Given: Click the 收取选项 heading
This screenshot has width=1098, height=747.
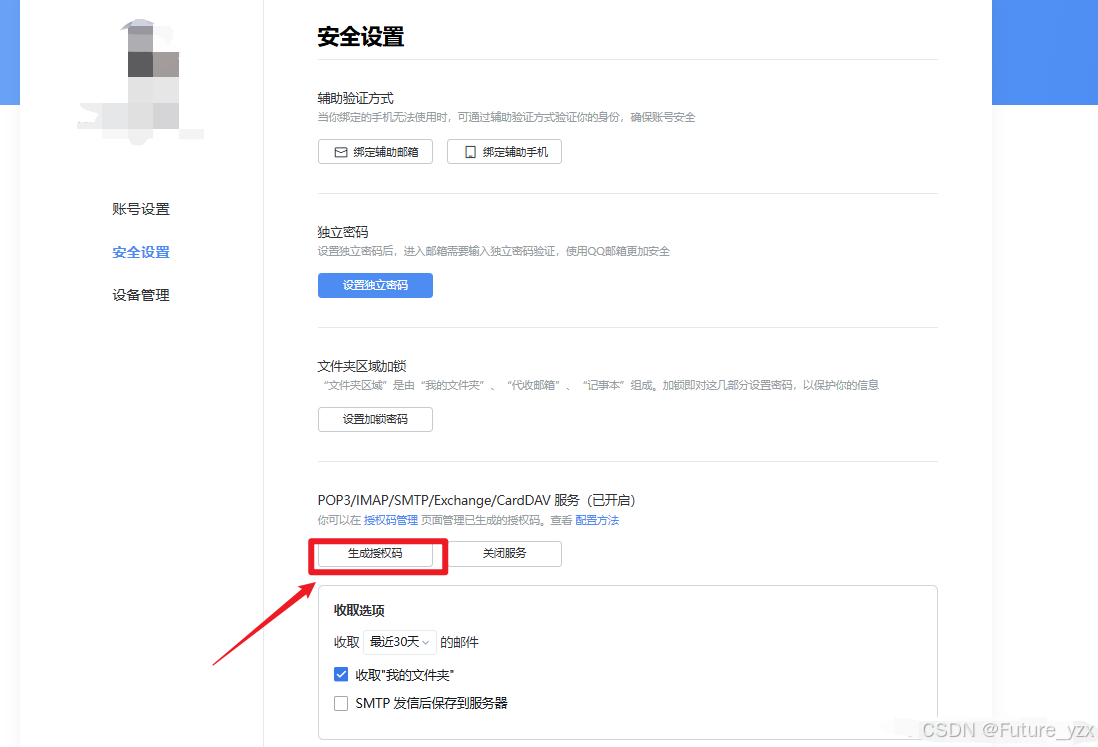Looking at the screenshot, I should pyautogui.click(x=359, y=610).
